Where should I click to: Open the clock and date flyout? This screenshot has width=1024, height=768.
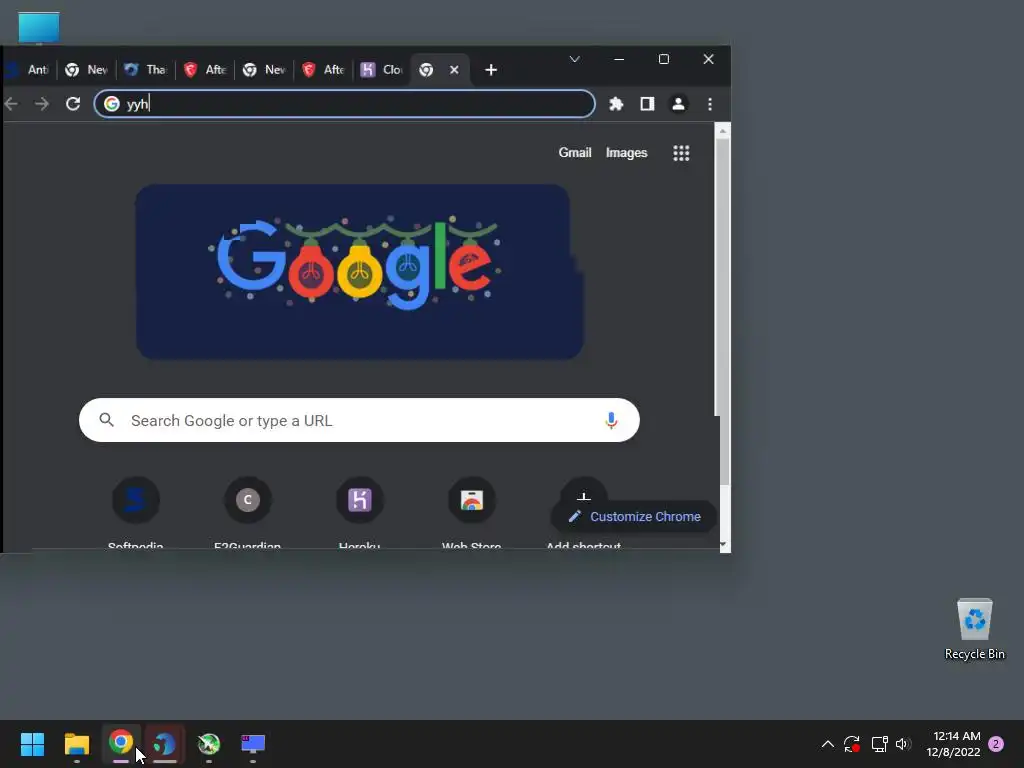coord(953,744)
